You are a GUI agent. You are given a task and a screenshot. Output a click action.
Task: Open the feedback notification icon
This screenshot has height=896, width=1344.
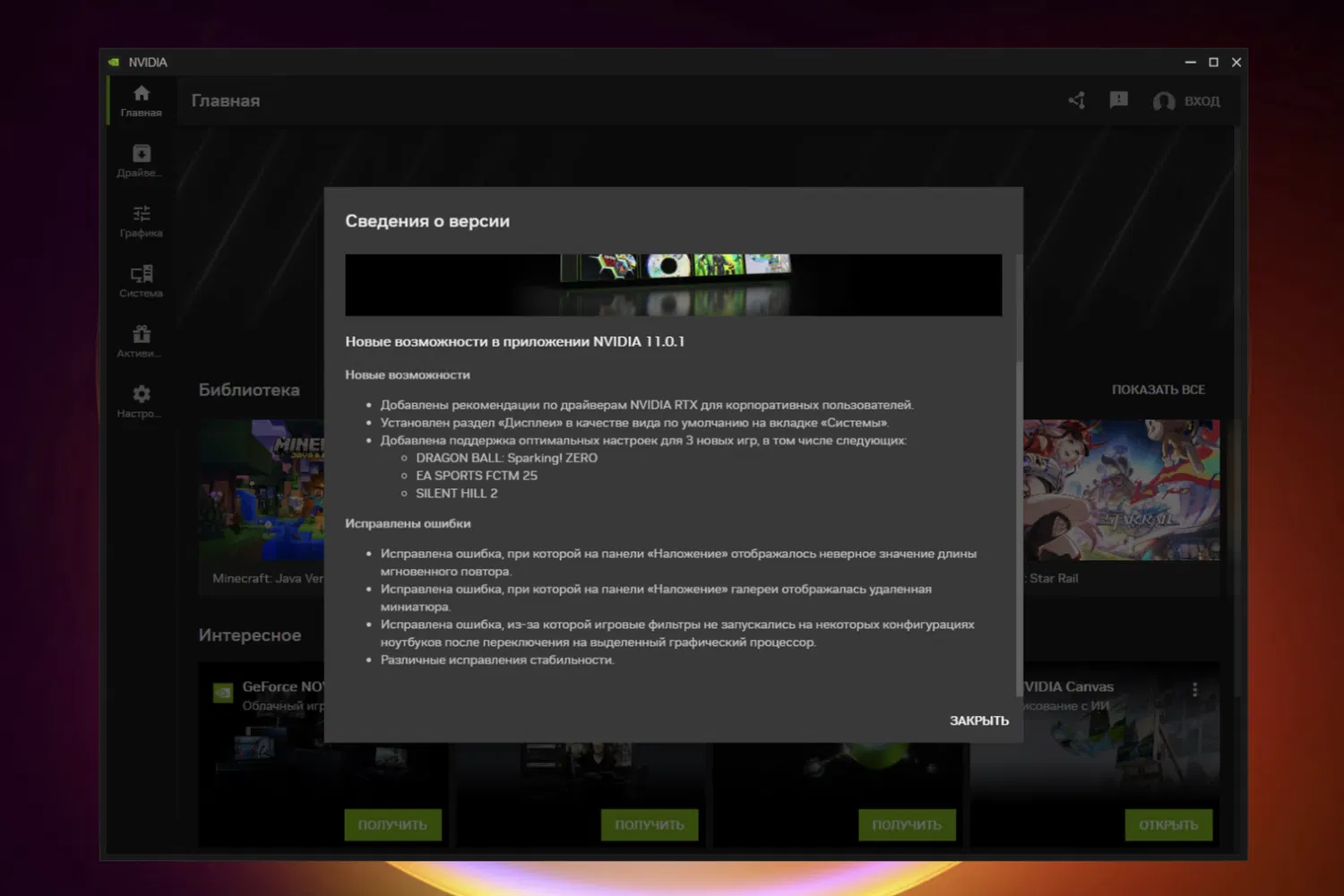click(1119, 100)
